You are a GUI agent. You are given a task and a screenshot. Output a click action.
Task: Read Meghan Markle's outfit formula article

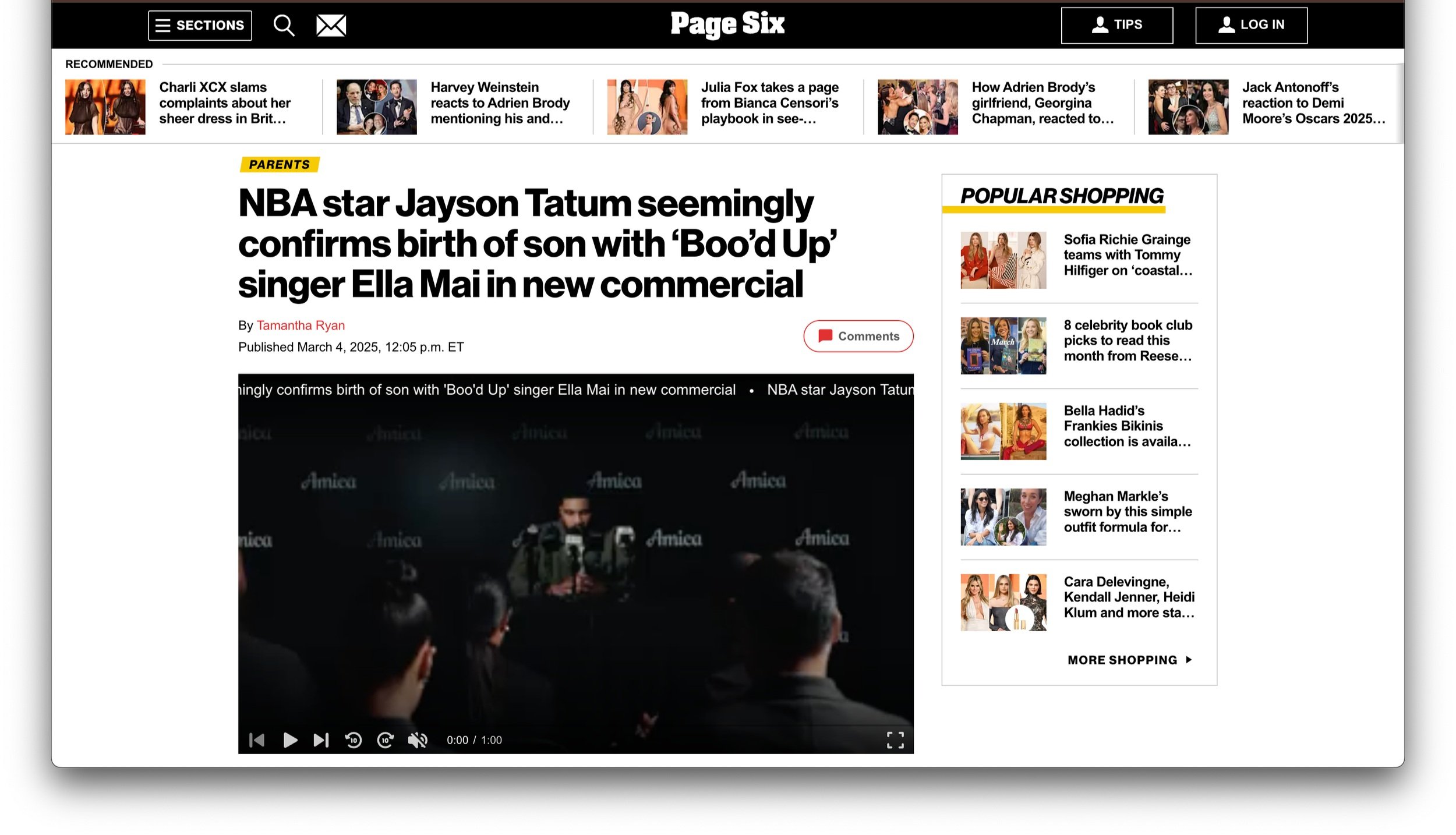(1128, 512)
